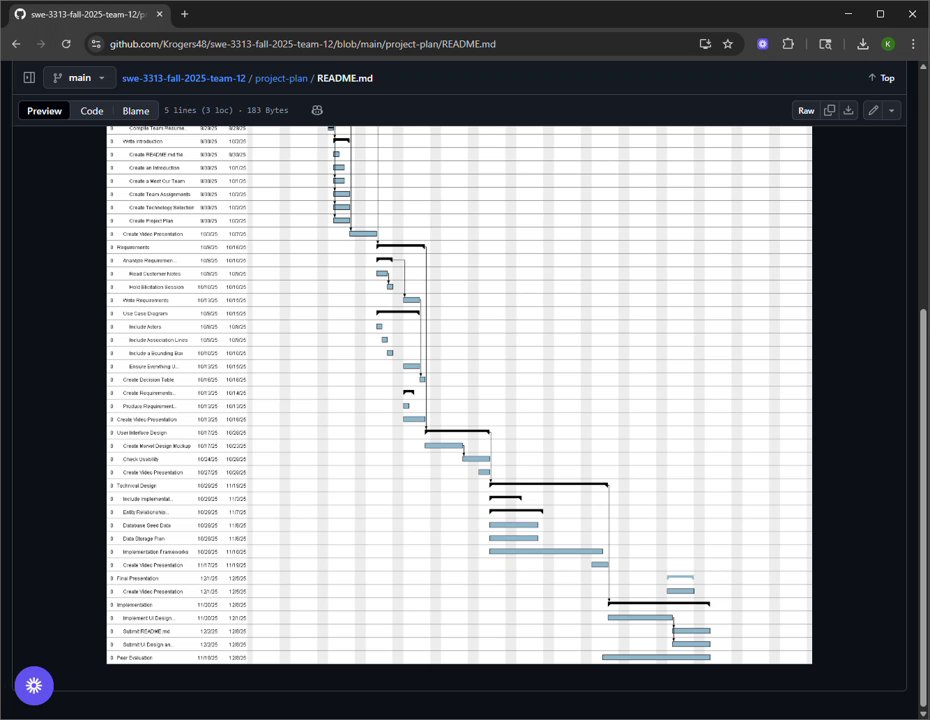The width and height of the screenshot is (930, 720).
Task: Bookmark this page with the star icon
Action: tap(728, 44)
